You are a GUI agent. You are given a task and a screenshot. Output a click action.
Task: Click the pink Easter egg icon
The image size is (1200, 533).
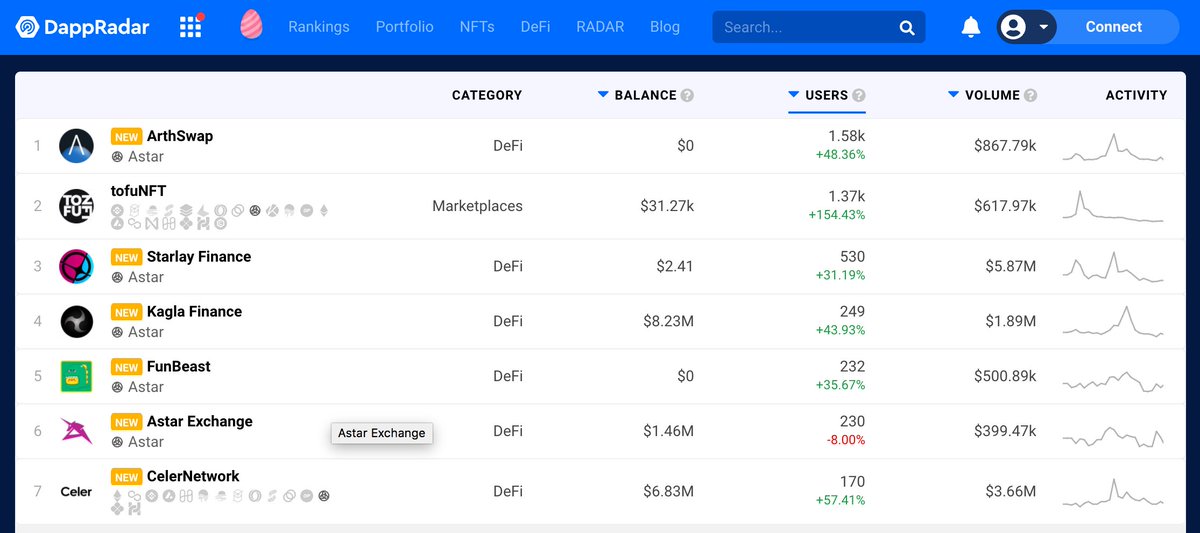(x=252, y=25)
